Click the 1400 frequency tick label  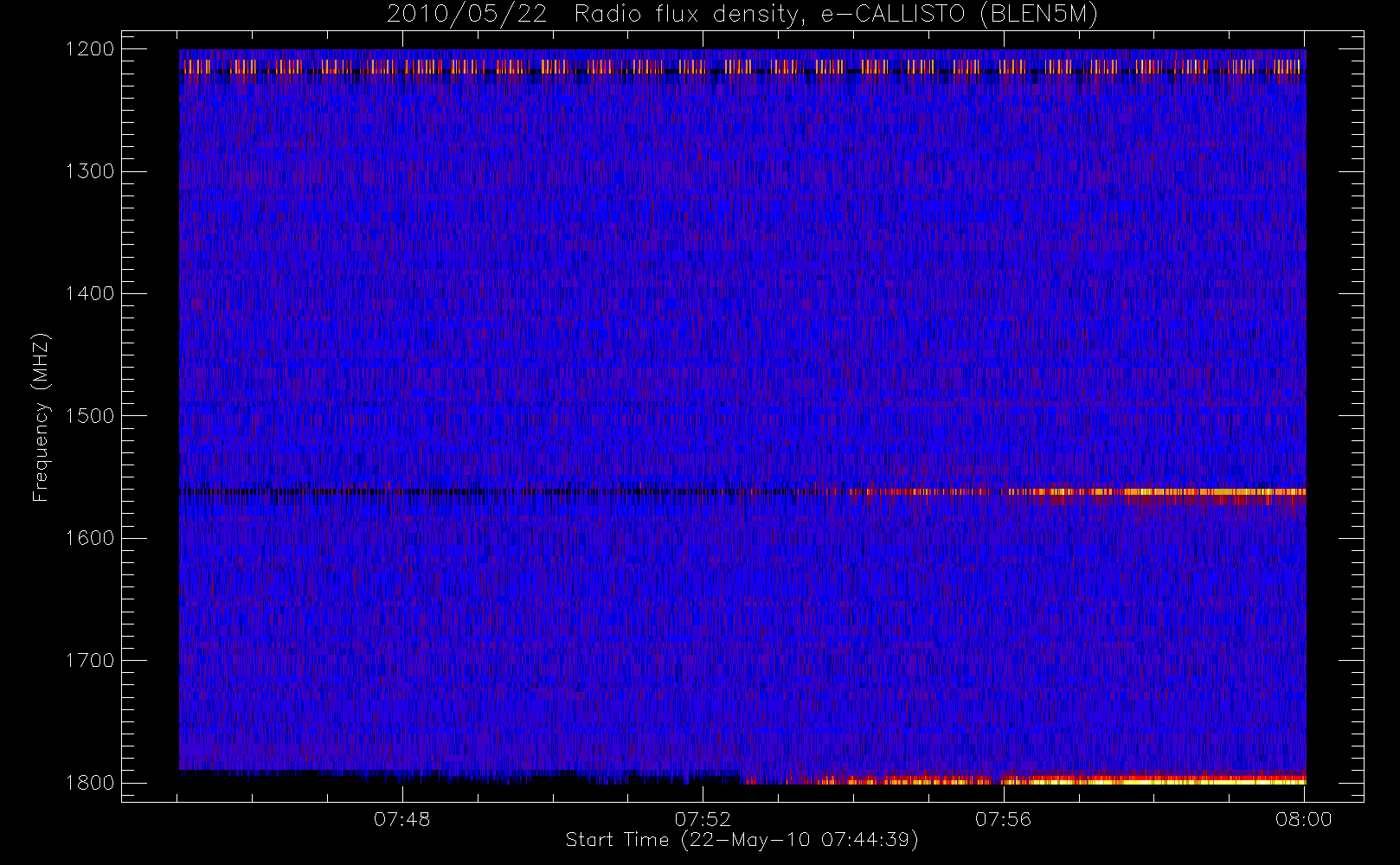[90, 294]
